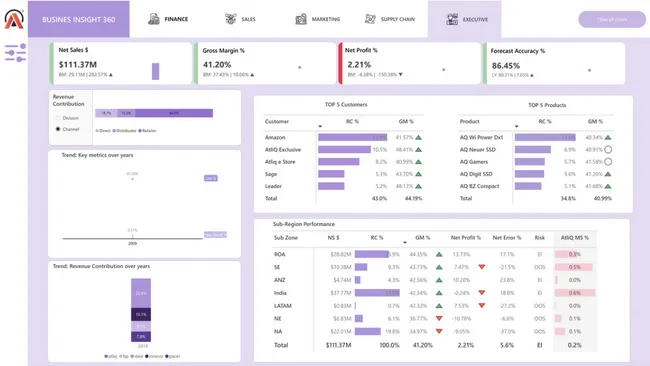Viewport: 650px width, 366px height.
Task: Click LATAM's red Net Profit down triangle
Action: pyautogui.click(x=482, y=305)
